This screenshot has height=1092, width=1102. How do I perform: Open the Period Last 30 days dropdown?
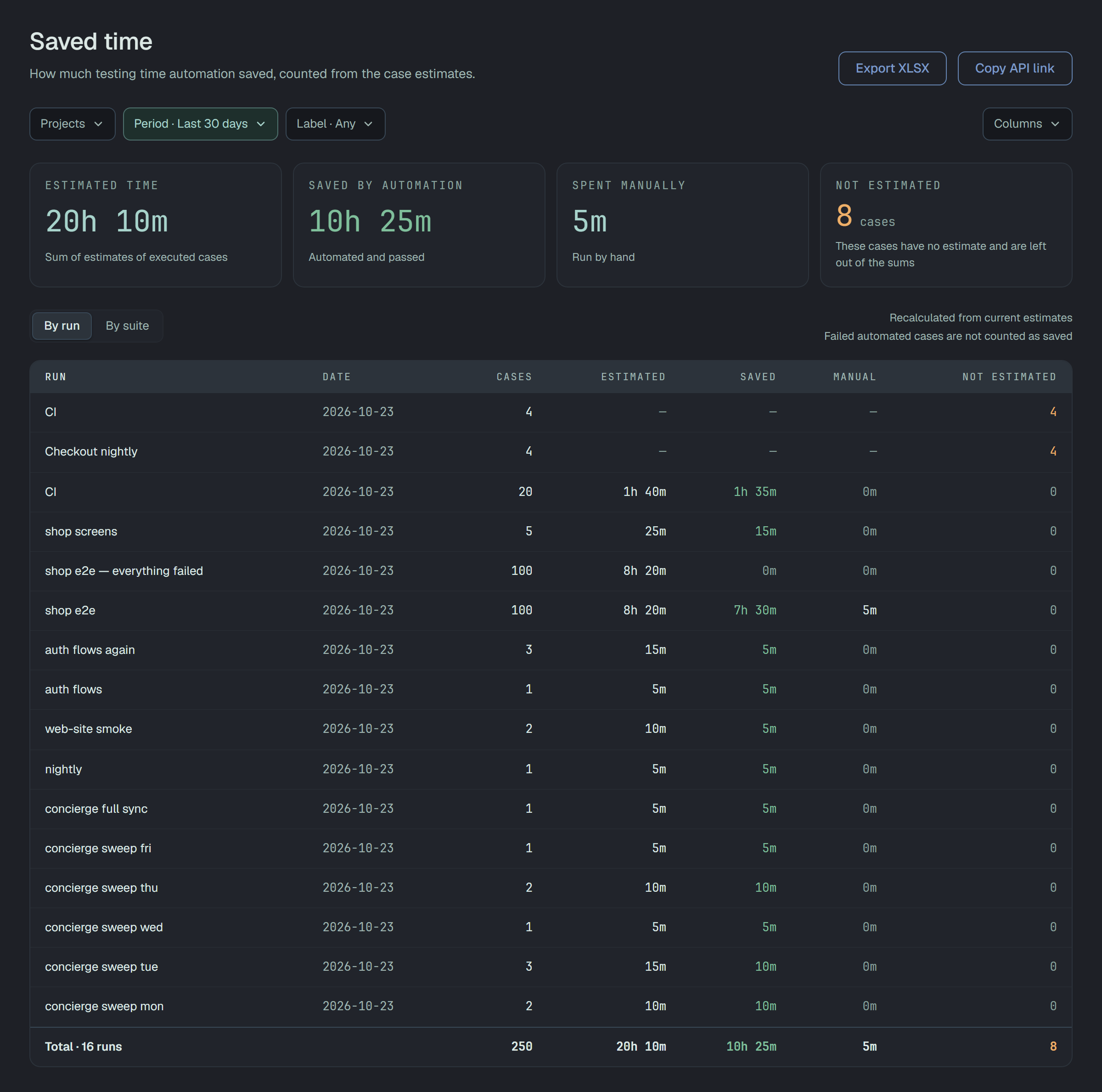(x=200, y=124)
